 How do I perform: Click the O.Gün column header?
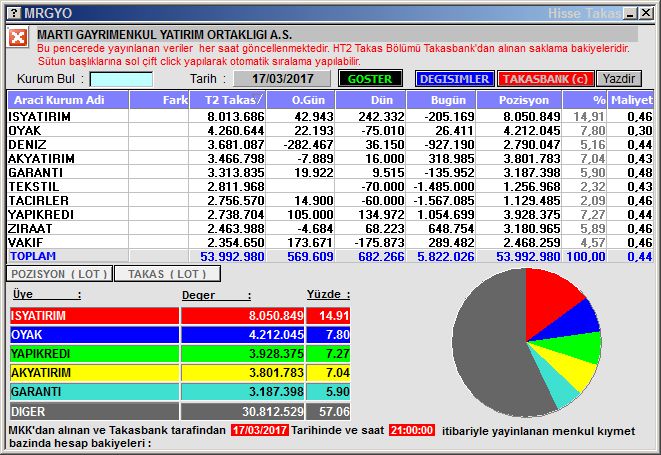click(x=301, y=100)
